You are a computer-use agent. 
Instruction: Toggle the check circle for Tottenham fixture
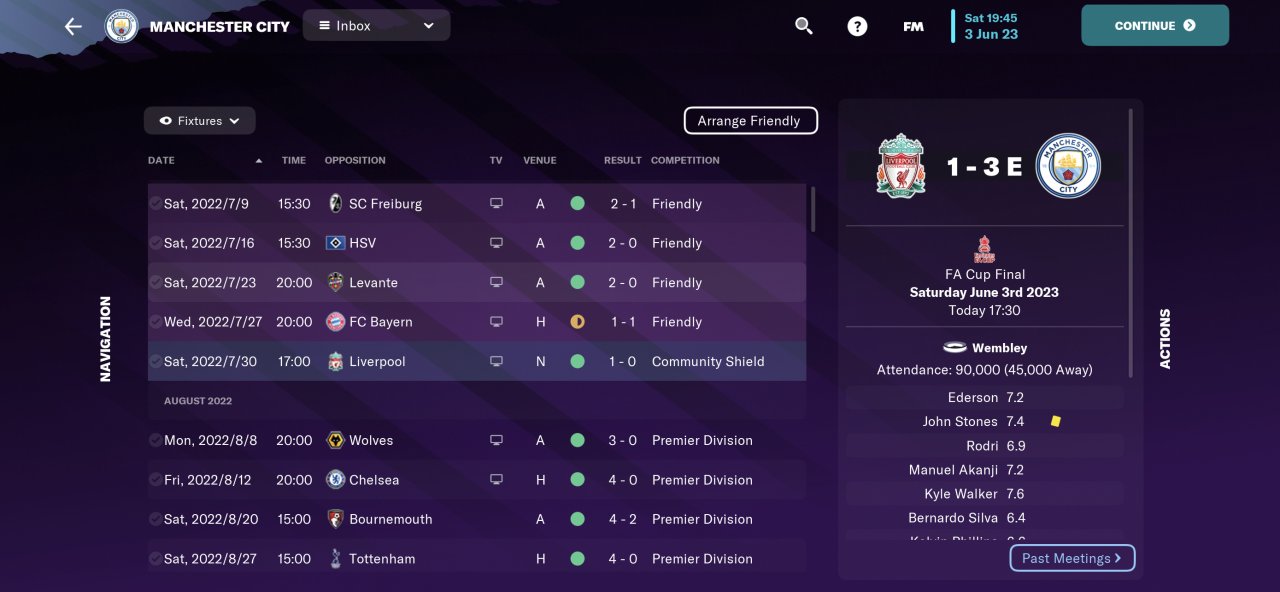155,559
